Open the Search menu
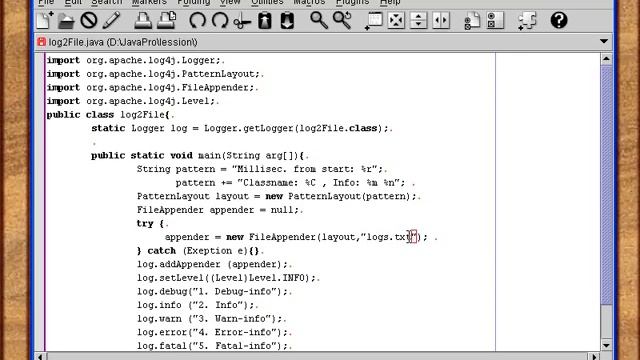Image resolution: width=640 pixels, height=360 pixels. (107, 2)
